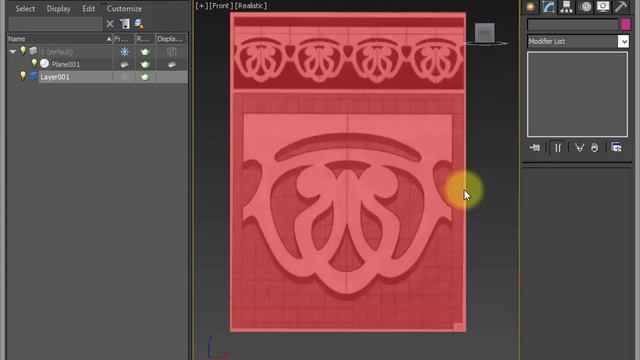This screenshot has height=360, width=640.
Task: Open the Display menu in layer explorer
Action: tap(58, 9)
